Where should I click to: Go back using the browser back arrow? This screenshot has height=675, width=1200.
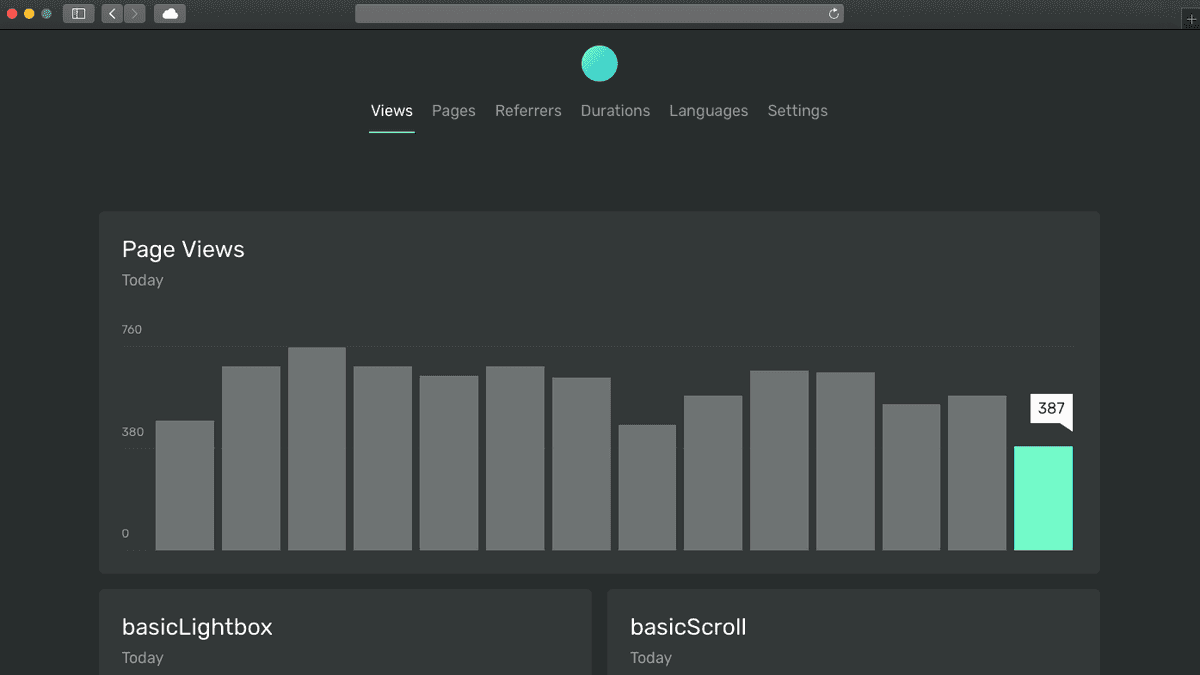[x=112, y=14]
